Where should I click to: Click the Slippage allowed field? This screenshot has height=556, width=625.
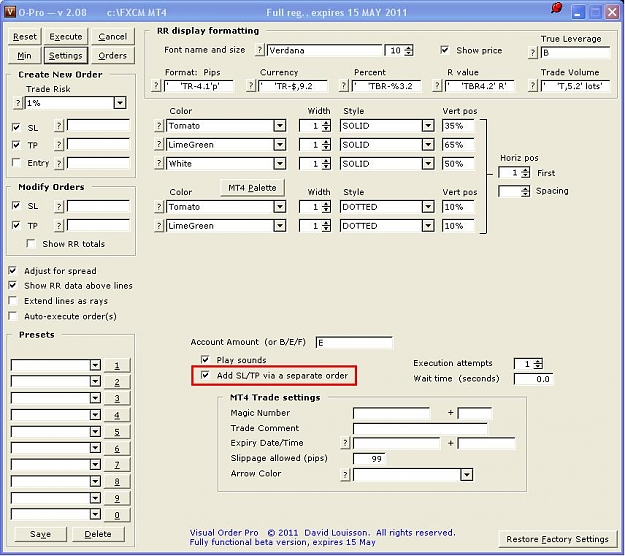pos(369,458)
